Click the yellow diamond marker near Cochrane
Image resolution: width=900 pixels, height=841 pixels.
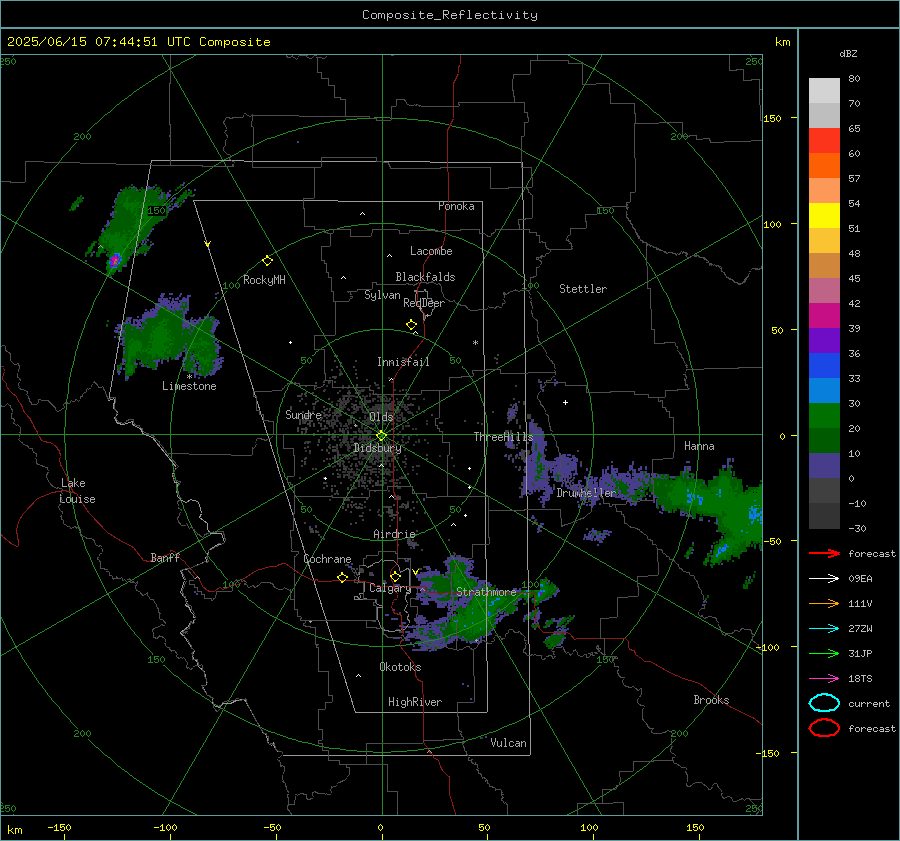click(343, 577)
